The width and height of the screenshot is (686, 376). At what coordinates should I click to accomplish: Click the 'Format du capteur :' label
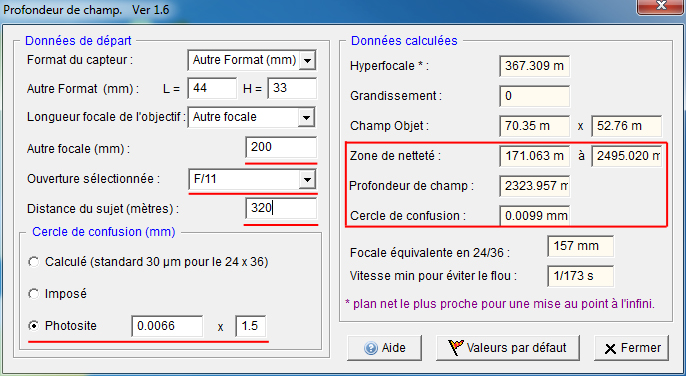pos(80,60)
